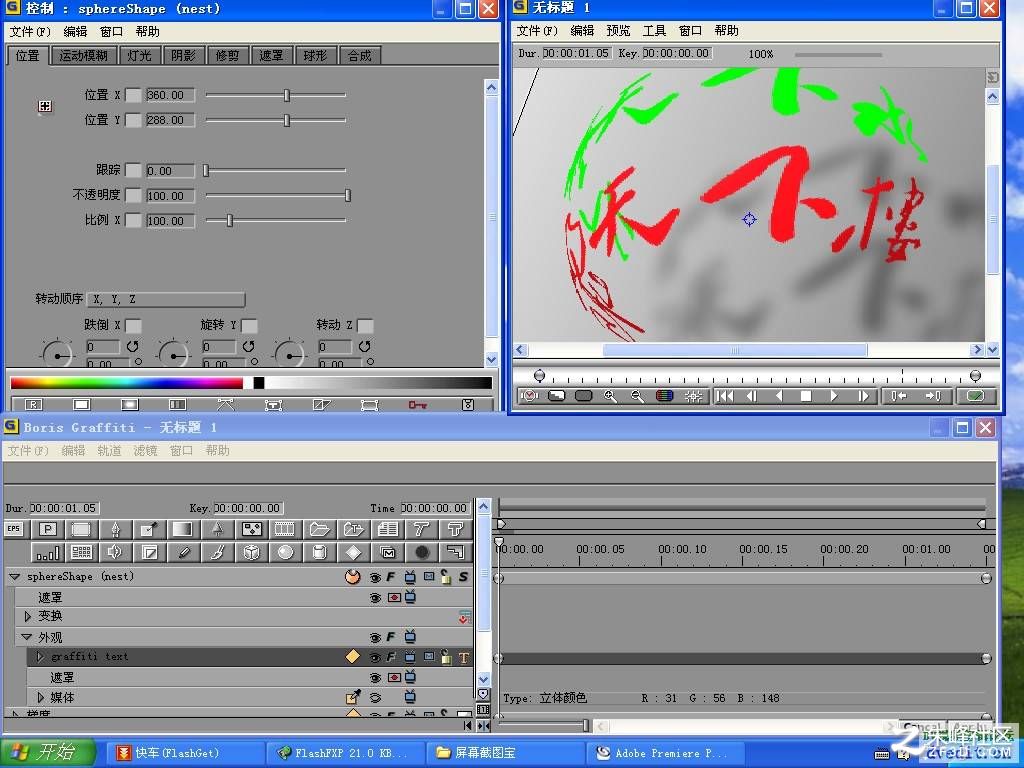This screenshot has width=1024, height=768.
Task: Click the Windows 开始 start button
Action: point(49,752)
